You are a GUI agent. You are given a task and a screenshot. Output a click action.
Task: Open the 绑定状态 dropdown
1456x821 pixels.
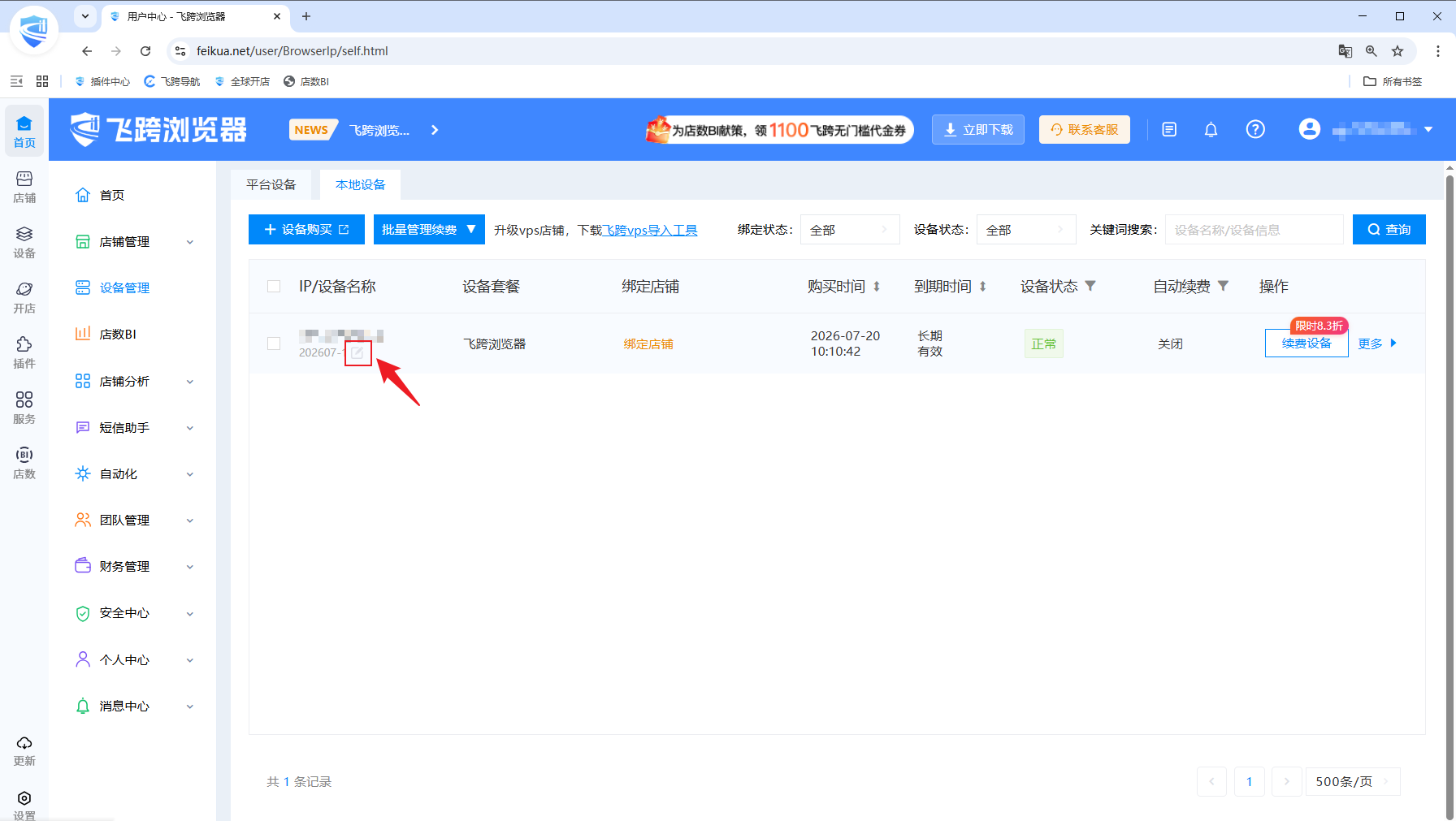coord(850,230)
